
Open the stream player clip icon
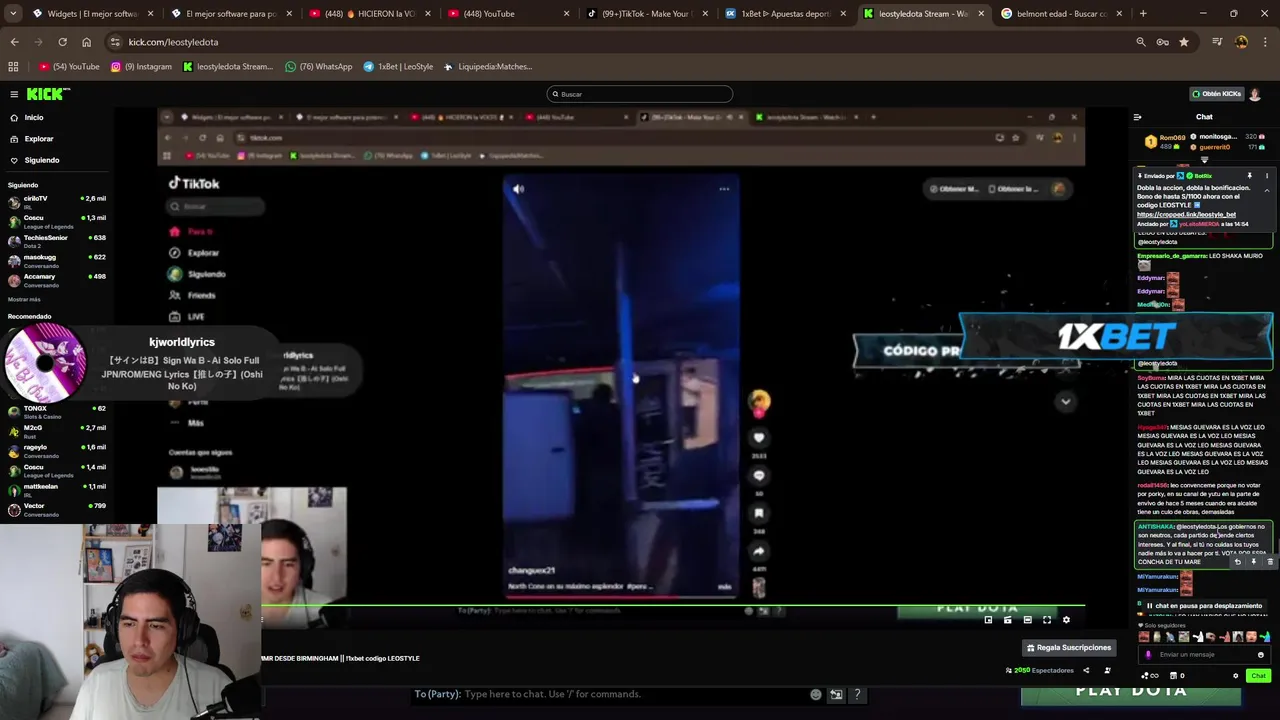tap(1007, 620)
